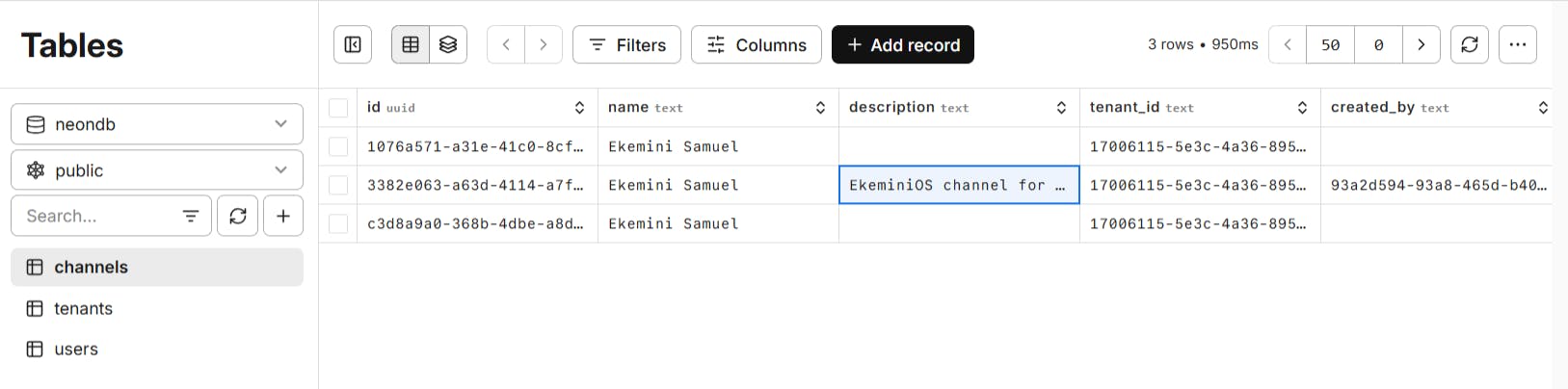The height and width of the screenshot is (389, 1568).
Task: Open the three-dots more options menu
Action: click(1518, 44)
